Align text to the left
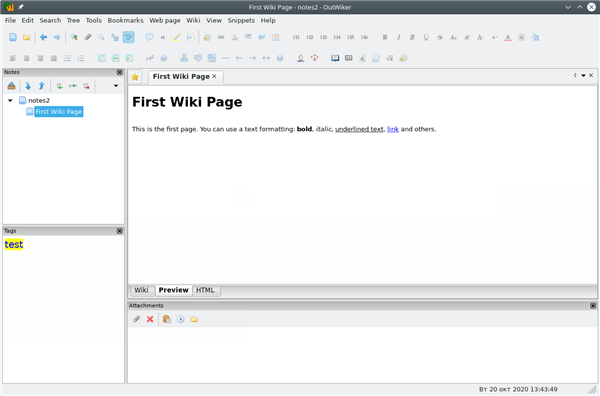The image size is (600, 396). click(13, 58)
